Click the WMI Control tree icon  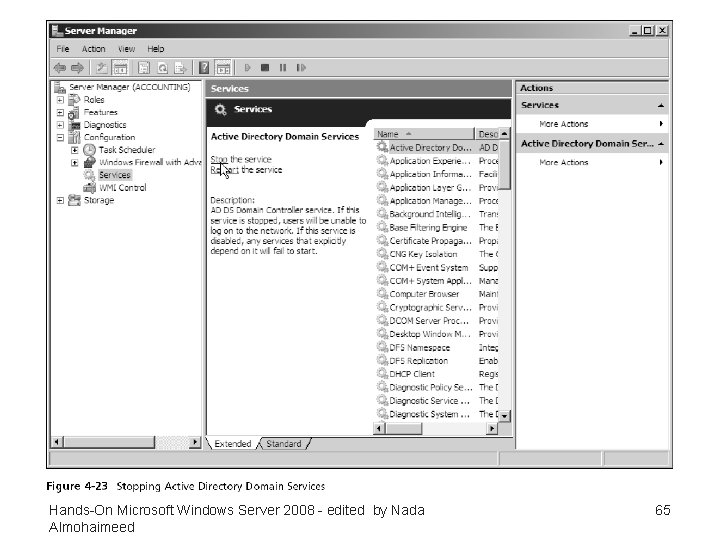click(89, 187)
